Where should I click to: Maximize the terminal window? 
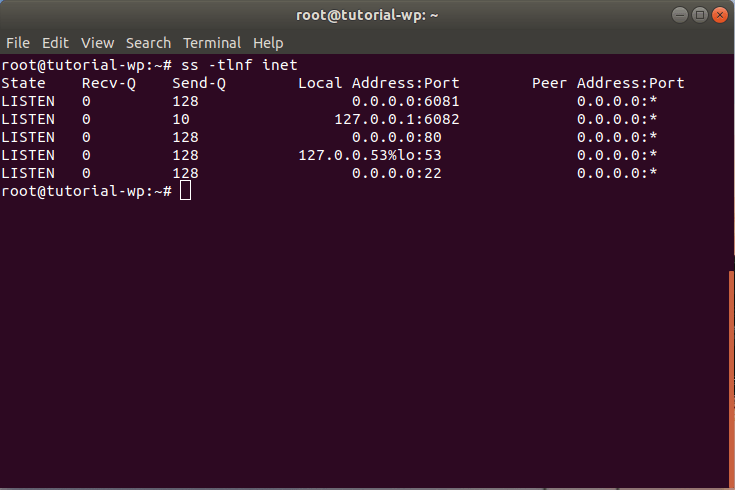click(700, 15)
